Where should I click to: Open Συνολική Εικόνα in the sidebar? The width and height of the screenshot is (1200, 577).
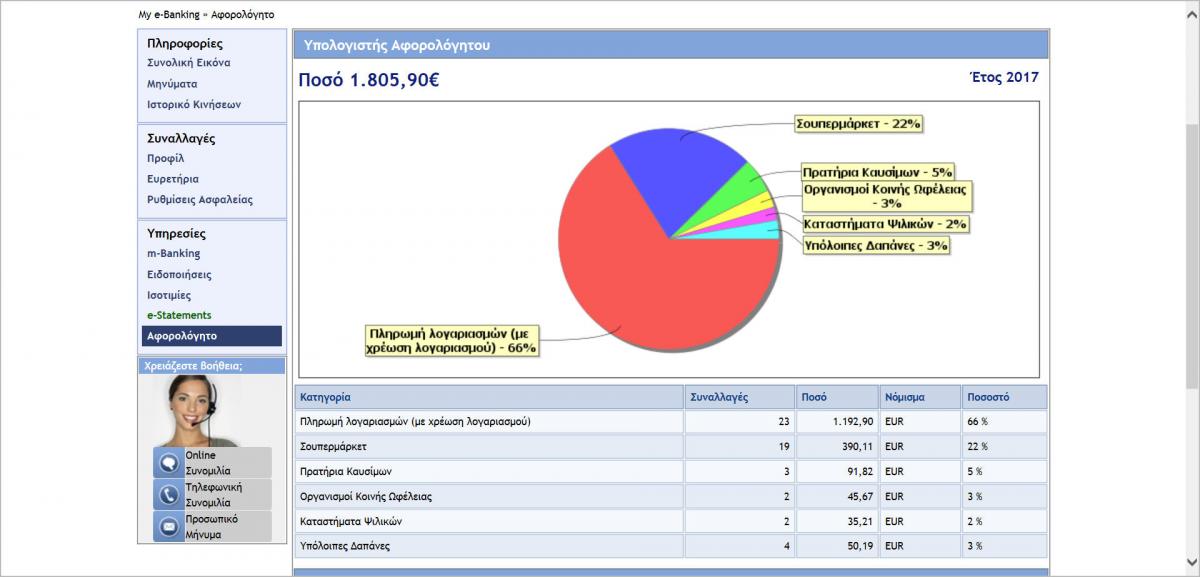pyautogui.click(x=189, y=63)
